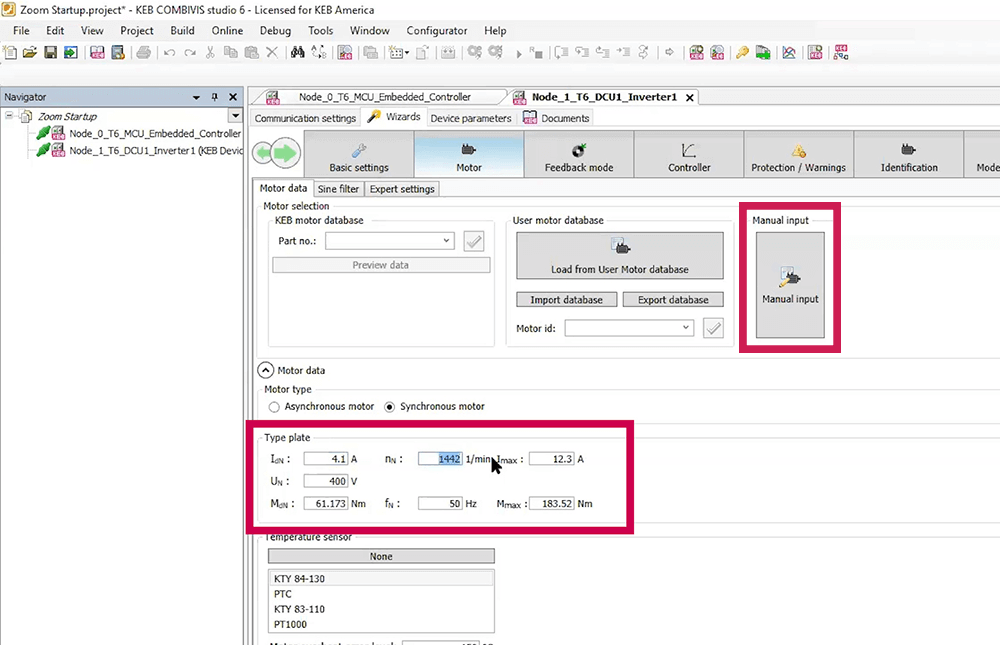
Task: Open the Controller wizard step
Action: 689,154
